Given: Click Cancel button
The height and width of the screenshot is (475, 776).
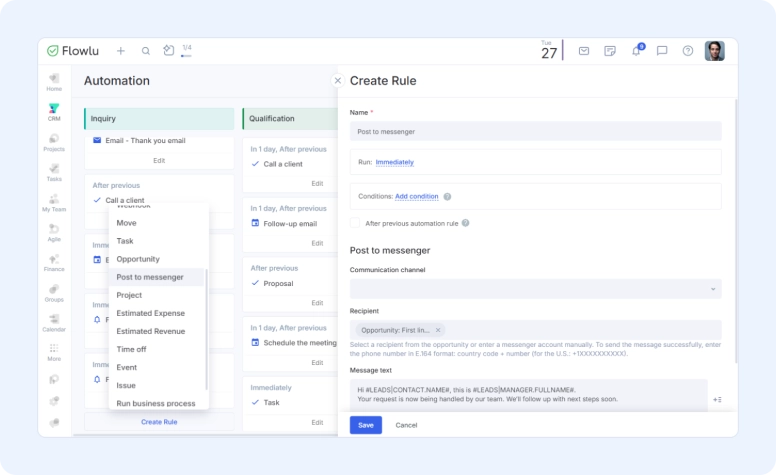Looking at the screenshot, I should click(x=406, y=425).
